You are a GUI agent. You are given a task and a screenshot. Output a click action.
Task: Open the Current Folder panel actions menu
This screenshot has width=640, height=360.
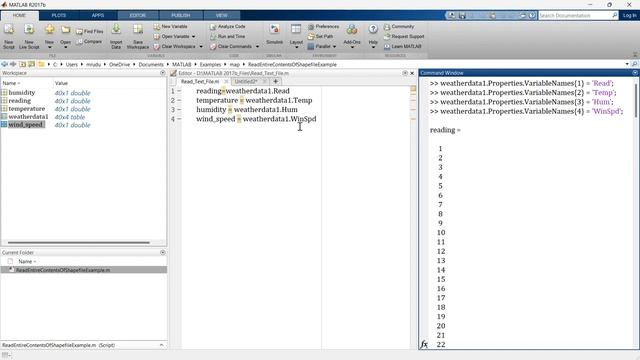[x=163, y=252]
